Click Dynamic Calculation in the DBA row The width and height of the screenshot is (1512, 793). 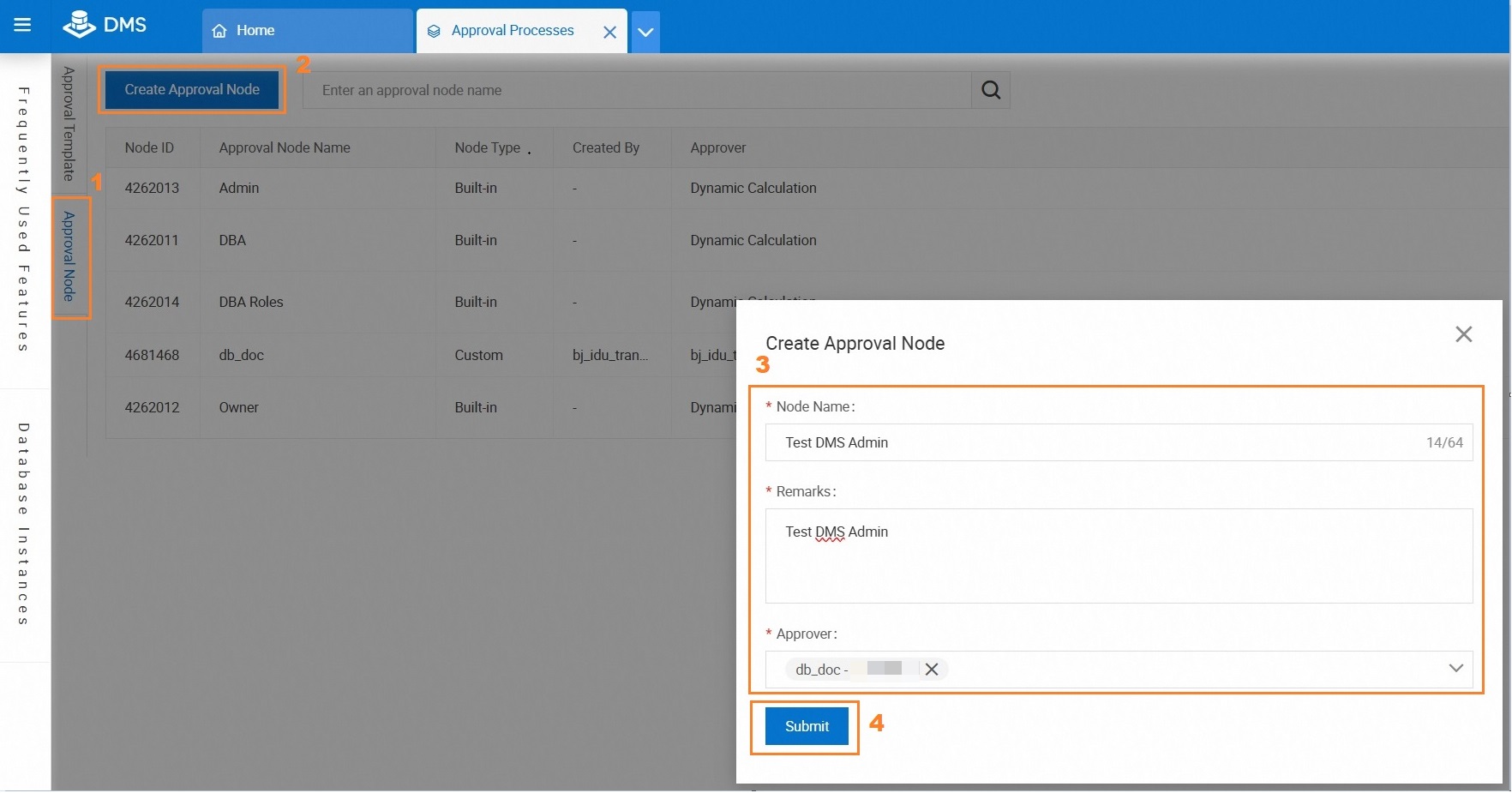753,240
